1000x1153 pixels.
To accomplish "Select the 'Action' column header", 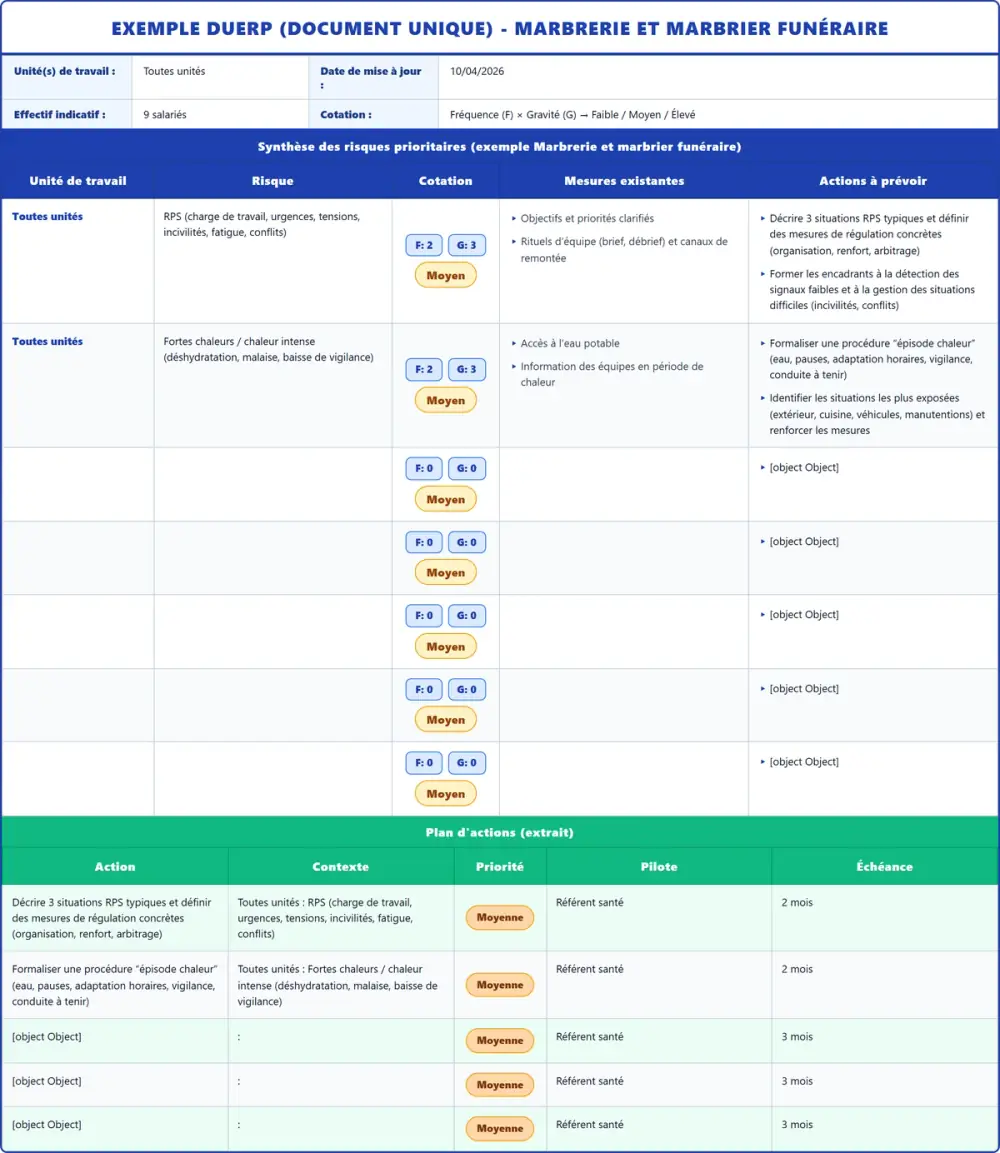I will [115, 867].
